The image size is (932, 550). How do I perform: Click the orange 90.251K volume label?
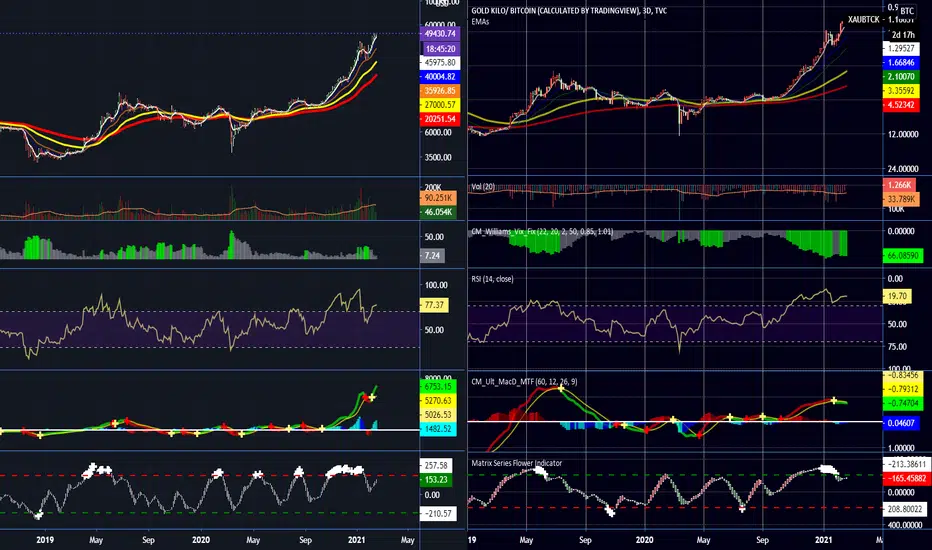(438, 198)
